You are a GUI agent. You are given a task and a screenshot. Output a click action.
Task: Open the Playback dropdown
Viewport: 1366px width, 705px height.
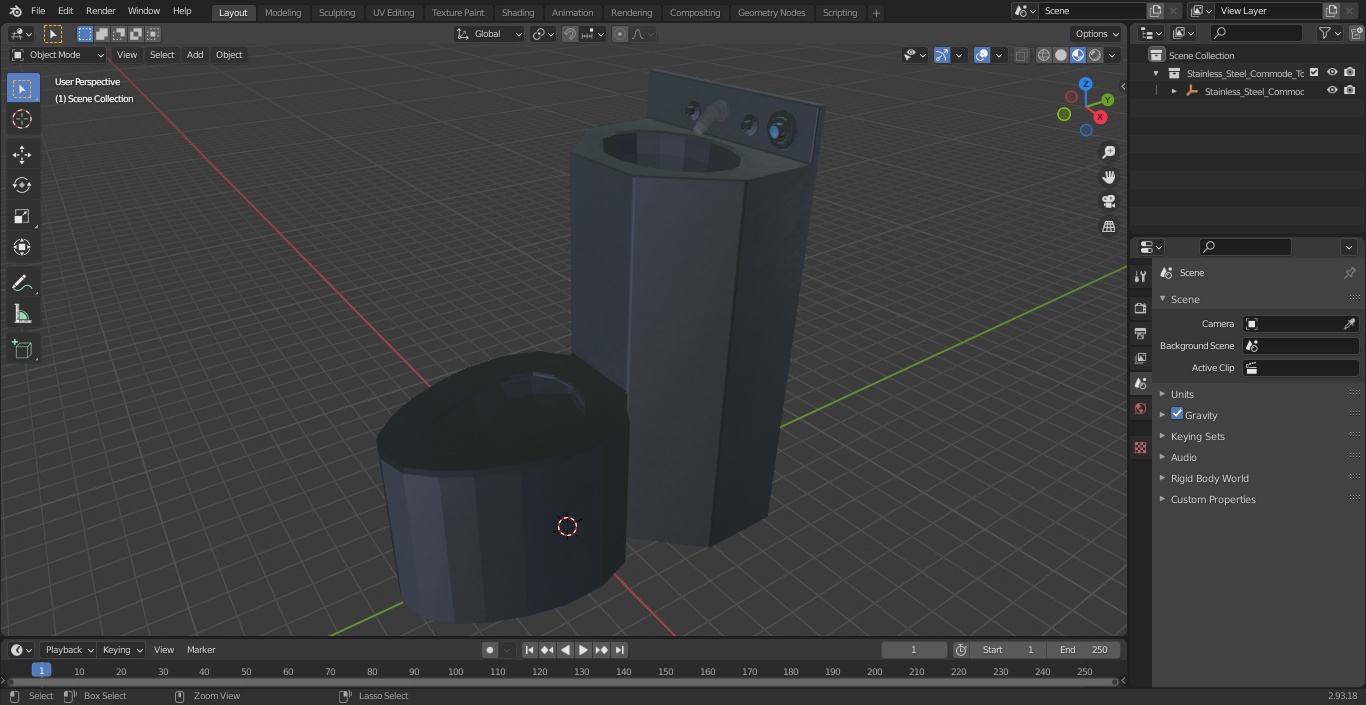click(x=69, y=650)
